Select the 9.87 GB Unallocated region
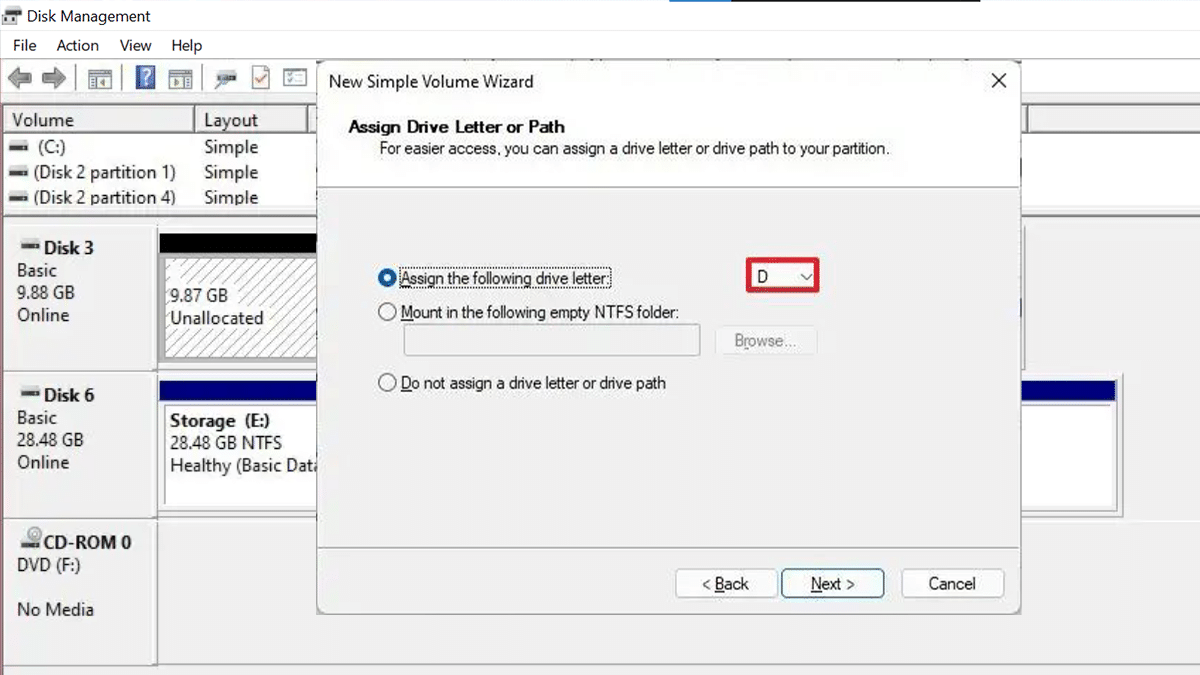The width and height of the screenshot is (1200, 675). click(240, 307)
